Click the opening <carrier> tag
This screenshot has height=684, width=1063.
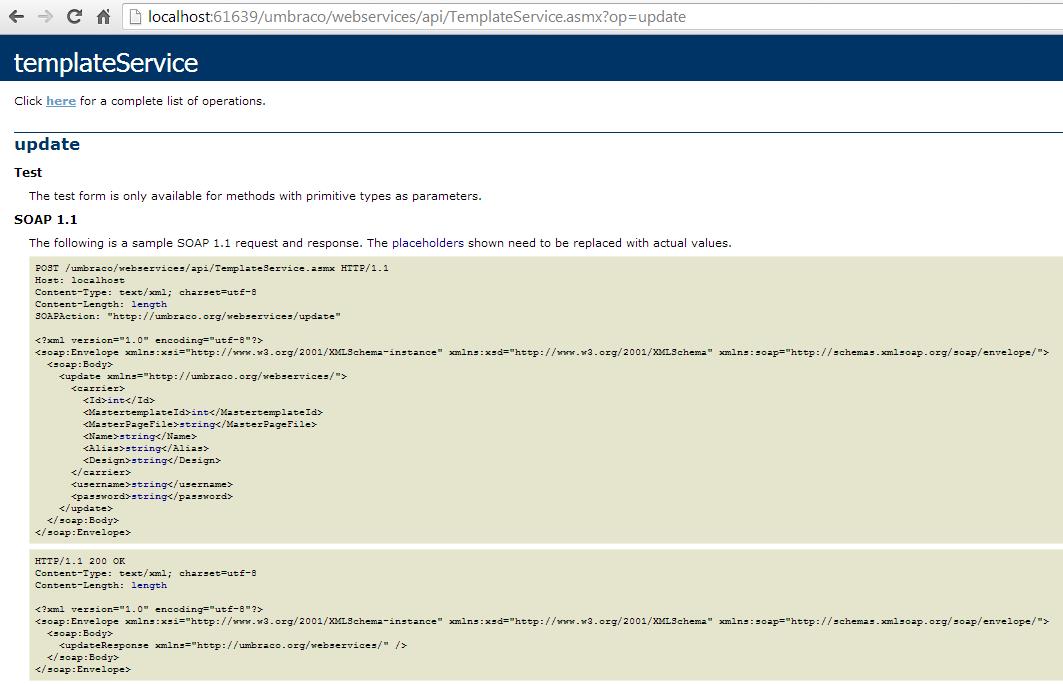(x=98, y=388)
